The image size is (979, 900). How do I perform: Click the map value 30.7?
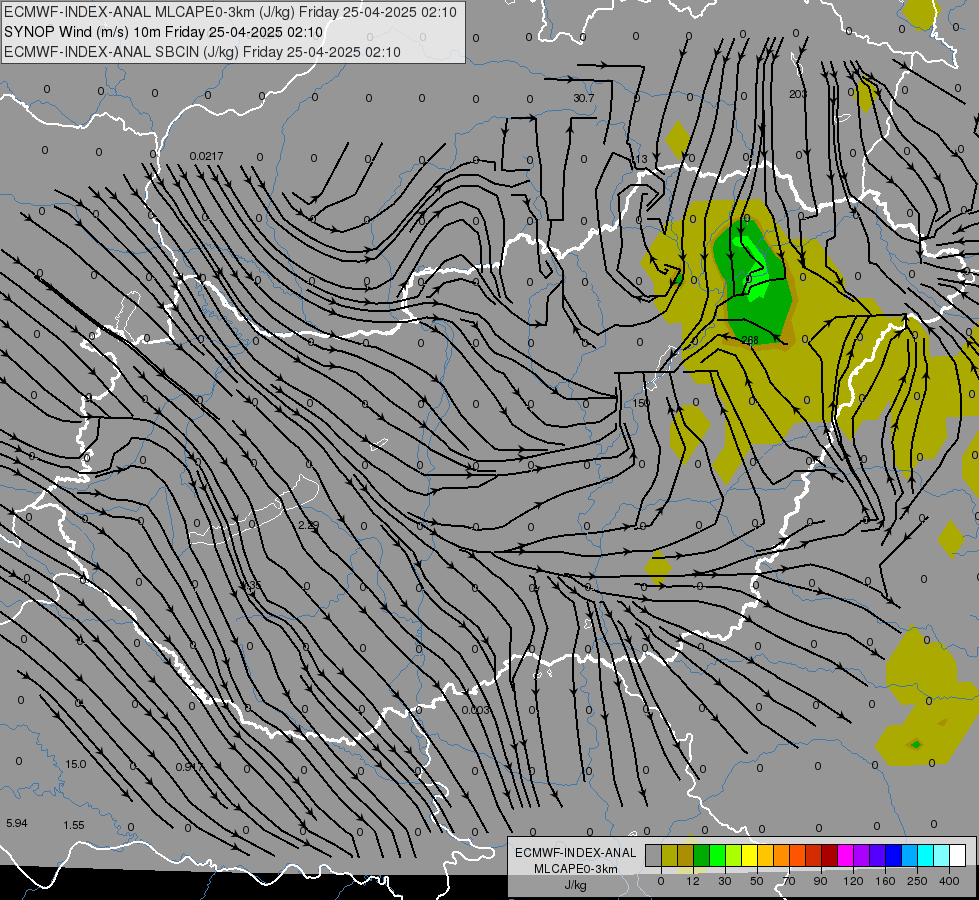click(x=584, y=98)
